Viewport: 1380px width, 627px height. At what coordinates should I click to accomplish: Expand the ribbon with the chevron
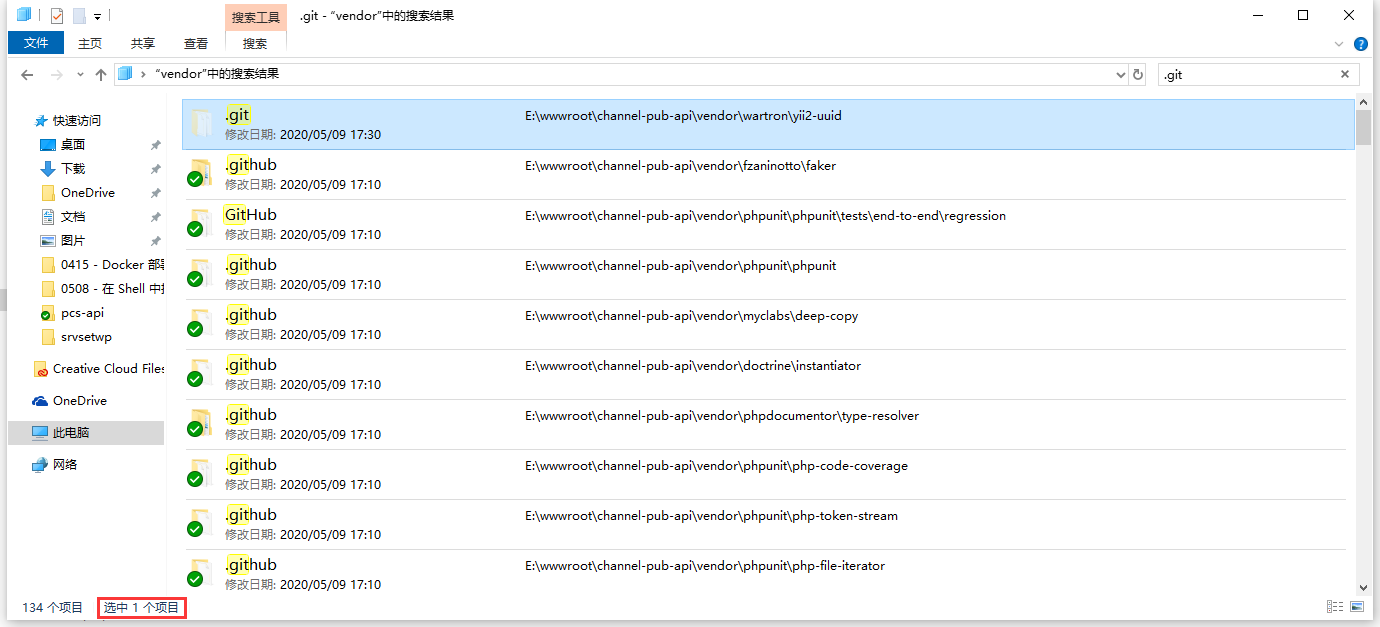1339,44
